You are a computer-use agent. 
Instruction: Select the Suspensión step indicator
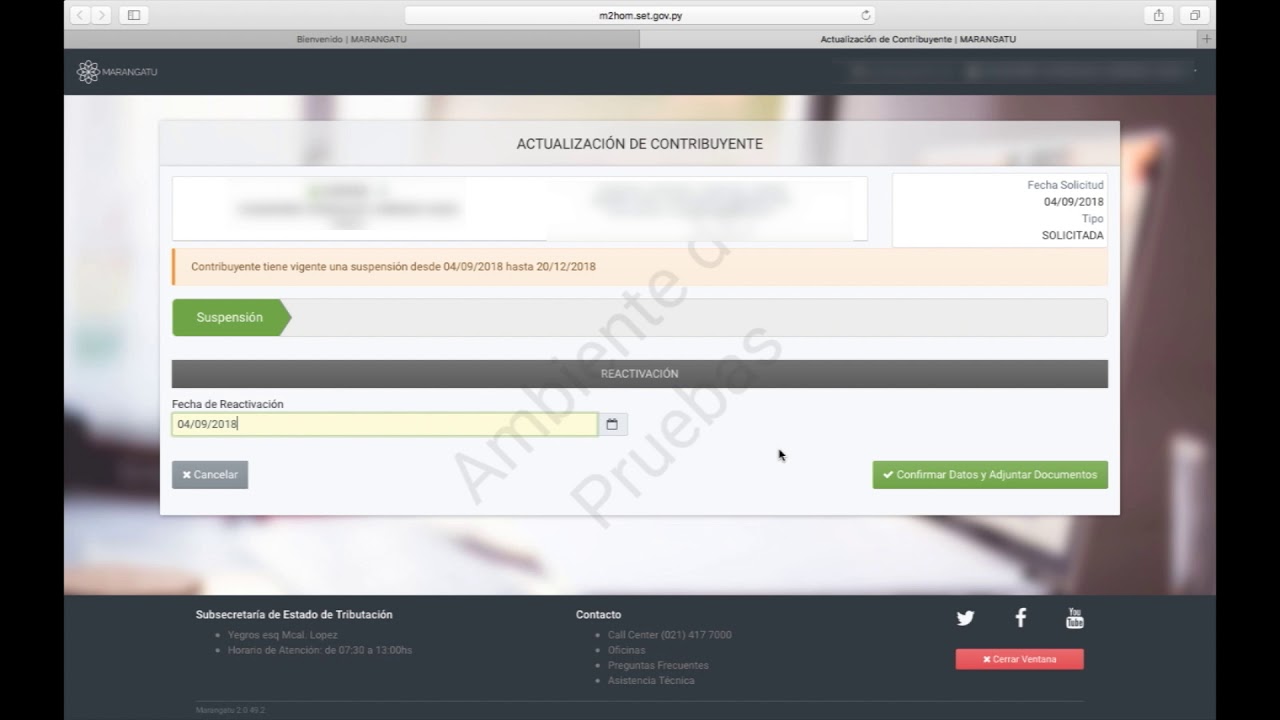pos(230,317)
